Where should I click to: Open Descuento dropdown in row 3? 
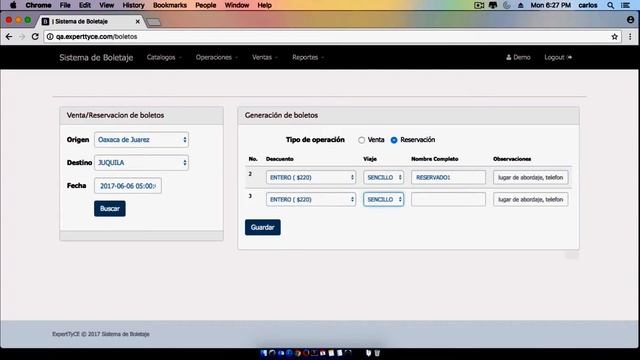click(x=311, y=200)
